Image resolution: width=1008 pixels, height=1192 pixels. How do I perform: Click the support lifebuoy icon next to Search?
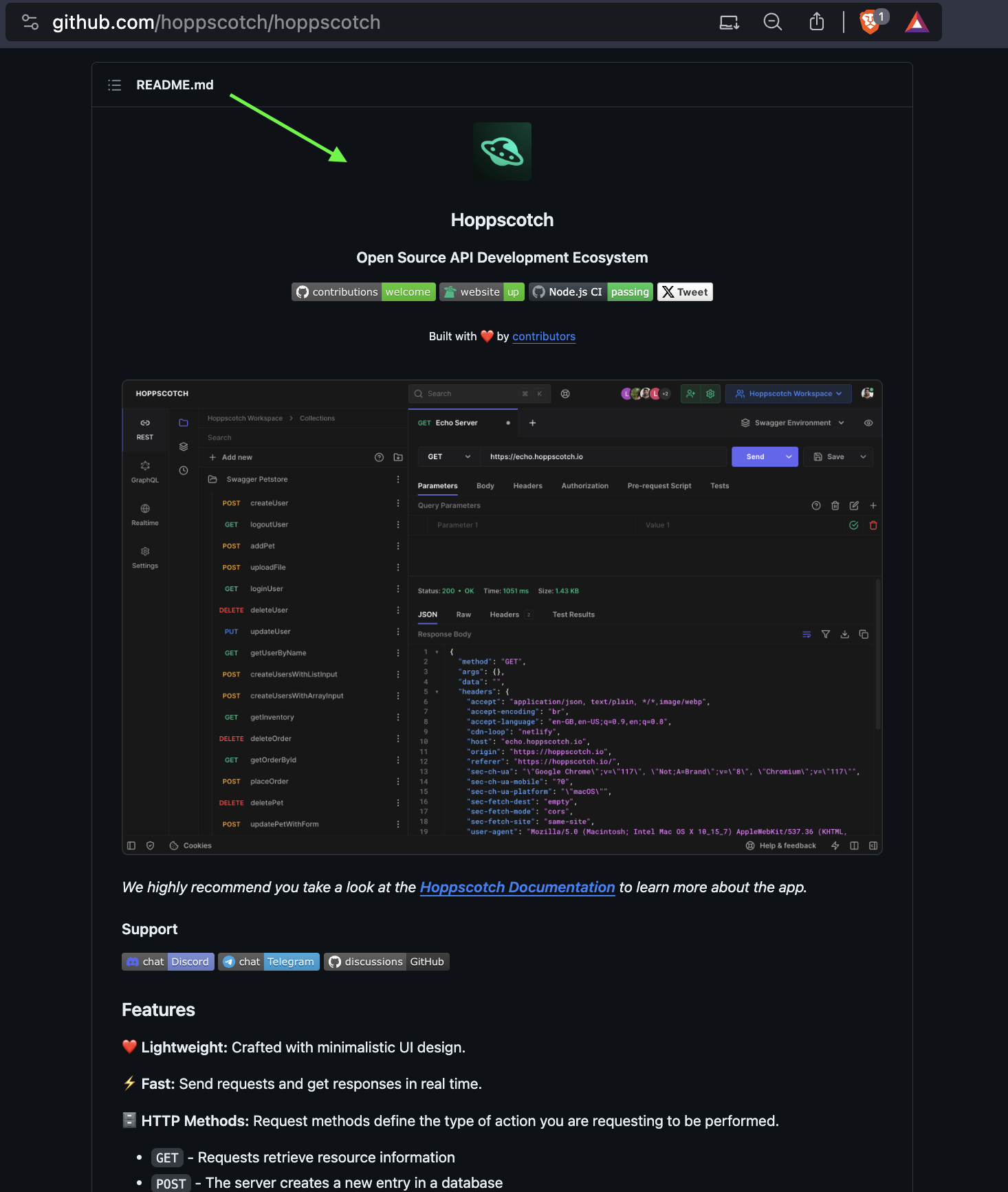[565, 394]
